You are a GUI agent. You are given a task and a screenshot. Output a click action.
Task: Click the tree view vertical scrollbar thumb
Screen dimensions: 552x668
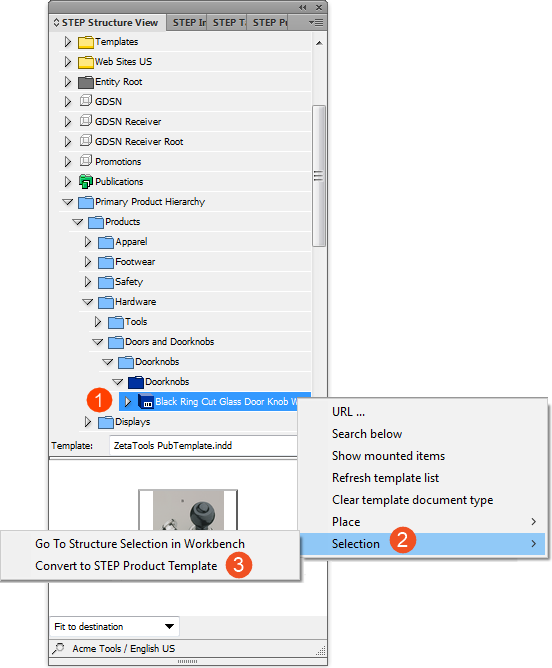point(319,176)
